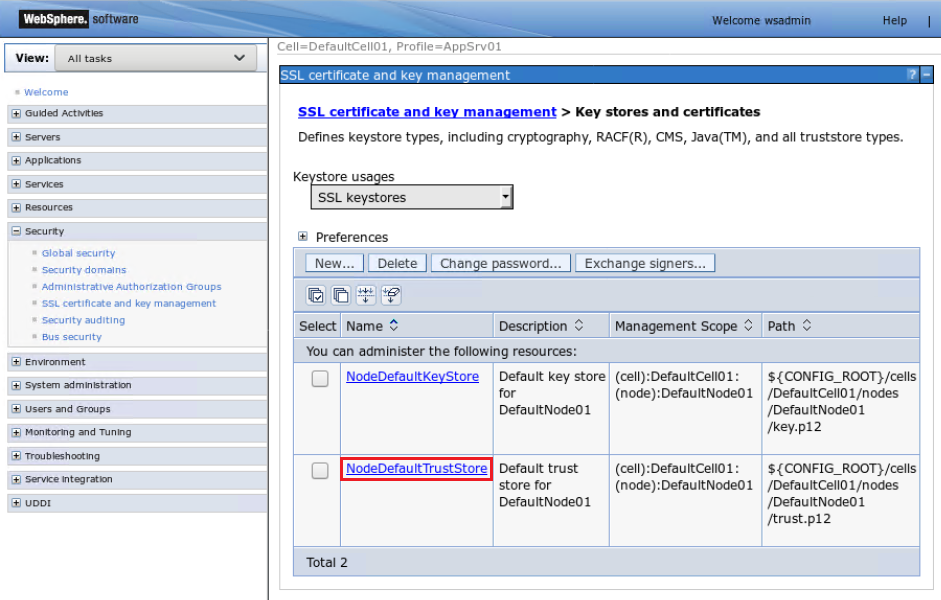Expand the Environment navigation node
Viewport: 941px width, 600px height.
[x=16, y=362]
